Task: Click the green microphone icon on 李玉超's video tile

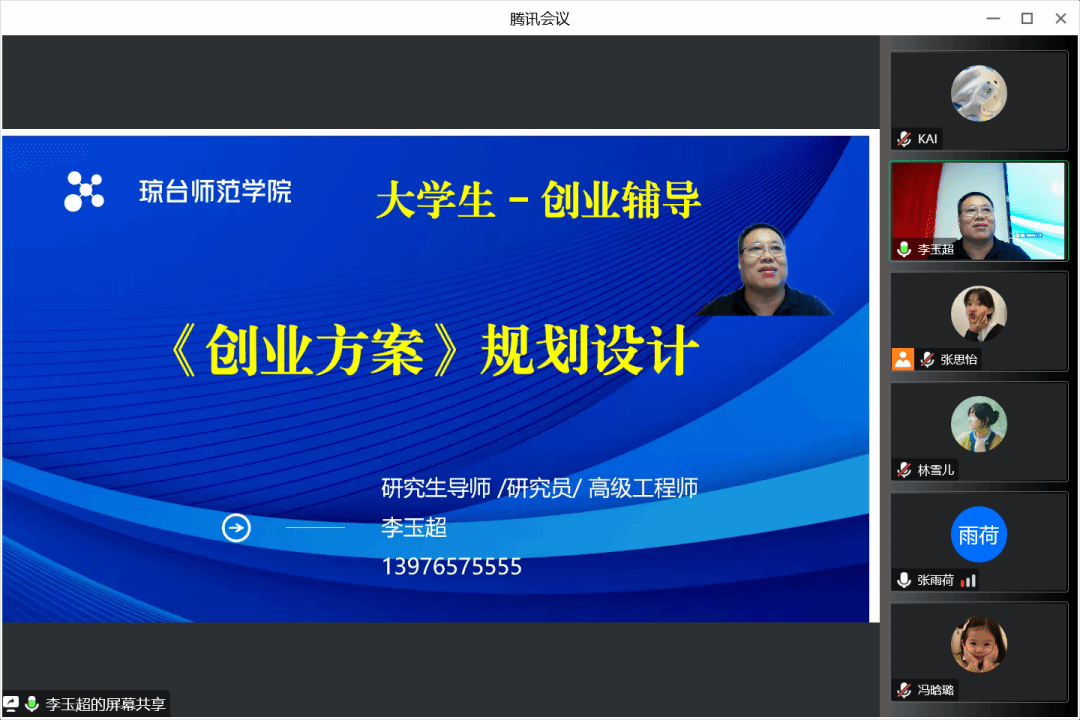Action: [x=904, y=249]
